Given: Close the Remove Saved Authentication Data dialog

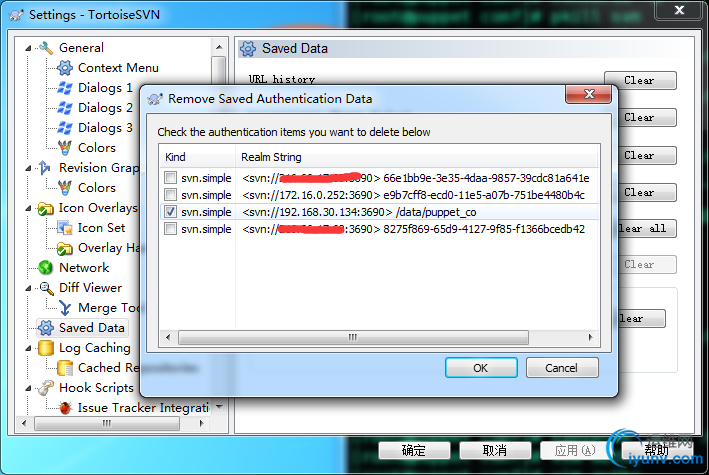Looking at the screenshot, I should (588, 94).
